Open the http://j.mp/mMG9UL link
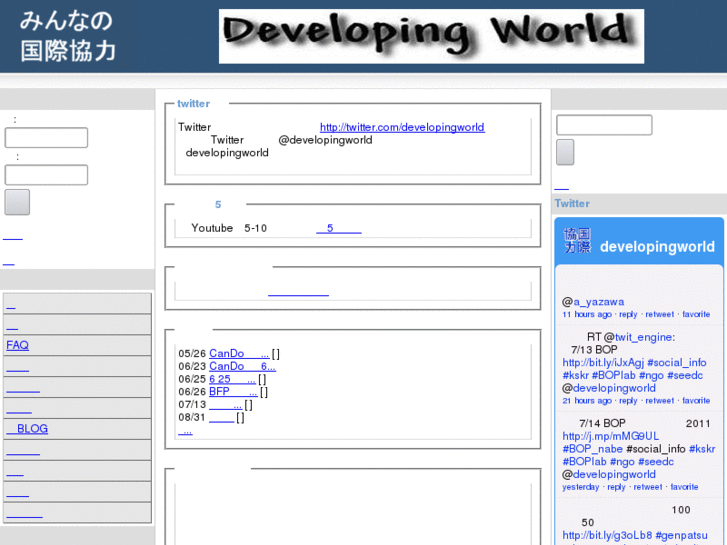The image size is (727, 545). (610, 436)
